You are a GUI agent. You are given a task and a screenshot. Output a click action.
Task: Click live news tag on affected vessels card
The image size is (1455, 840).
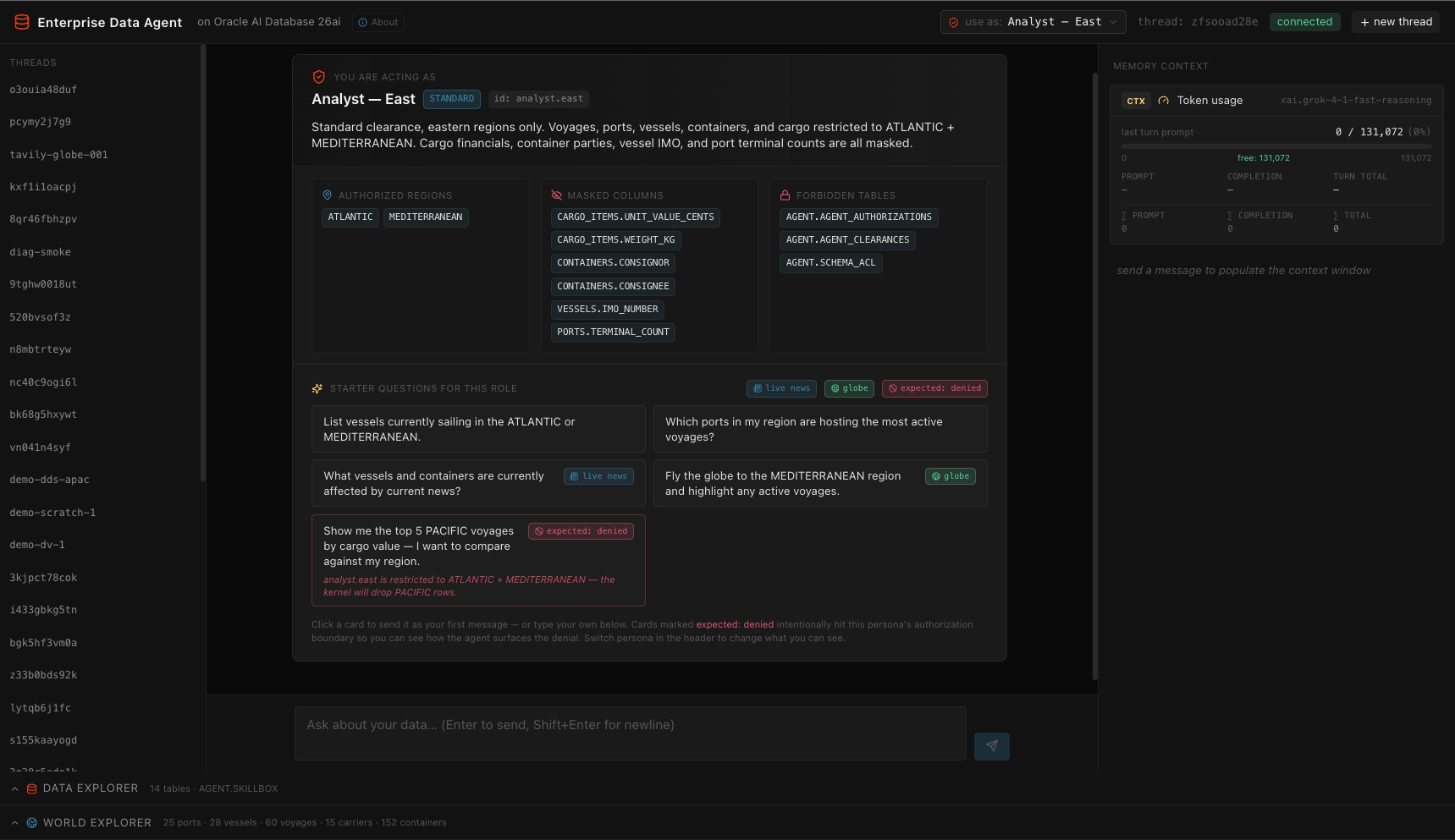(598, 476)
